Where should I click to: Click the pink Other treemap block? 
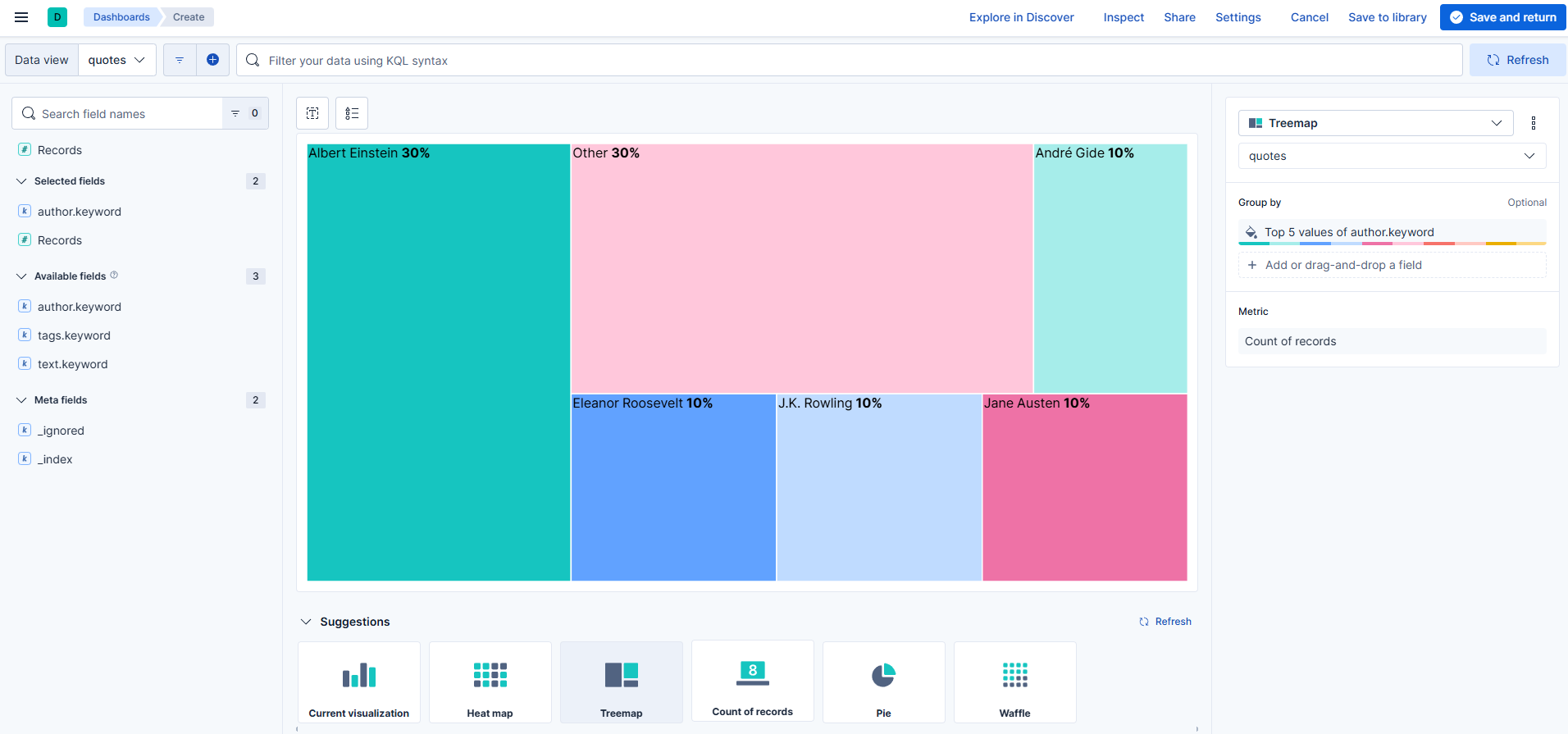[x=802, y=269]
